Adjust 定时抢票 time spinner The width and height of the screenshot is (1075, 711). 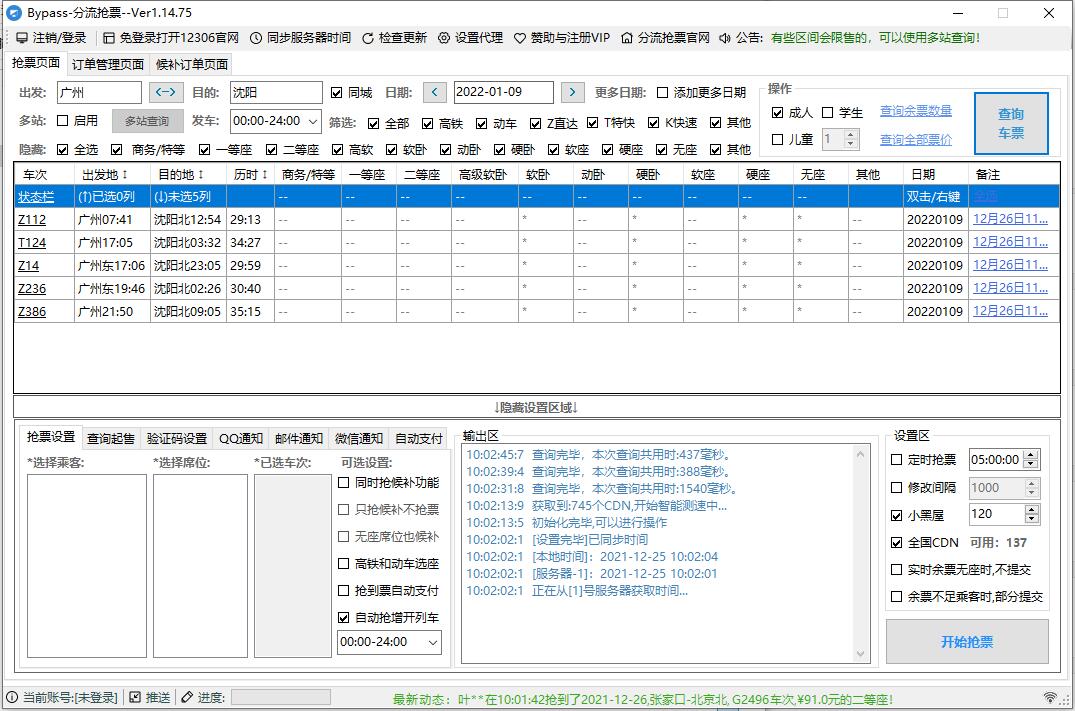pos(1030,459)
